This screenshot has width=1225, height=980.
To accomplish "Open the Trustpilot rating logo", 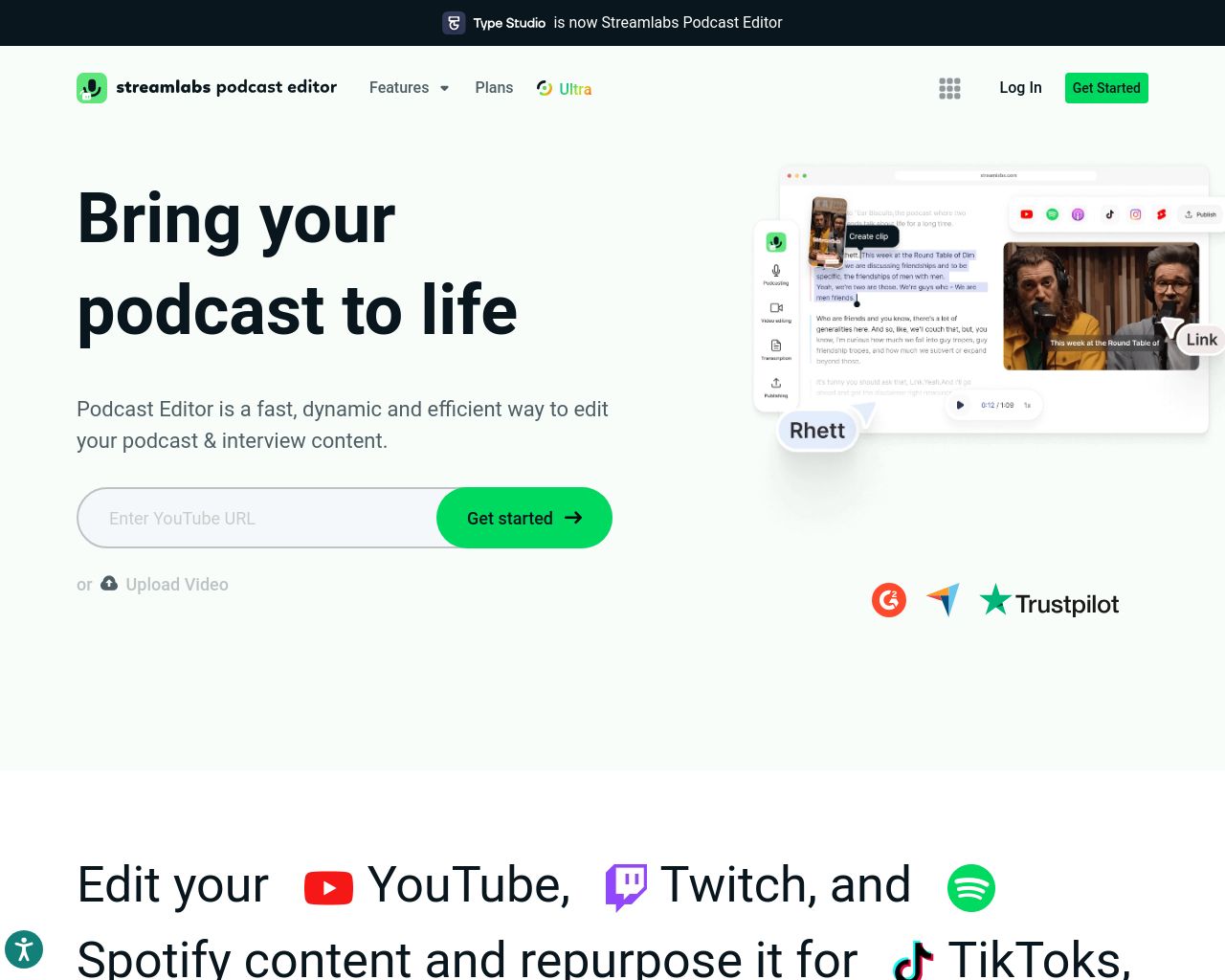I will [x=1049, y=603].
